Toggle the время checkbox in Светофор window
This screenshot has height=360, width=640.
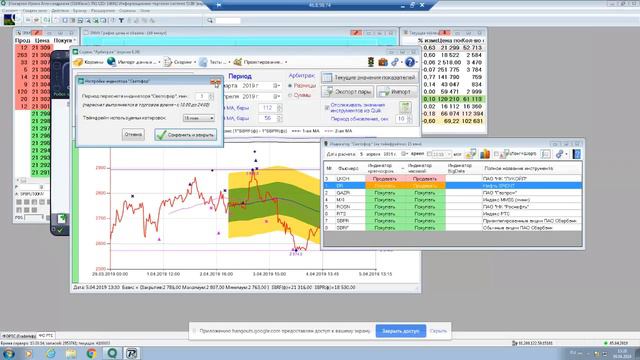point(429,154)
